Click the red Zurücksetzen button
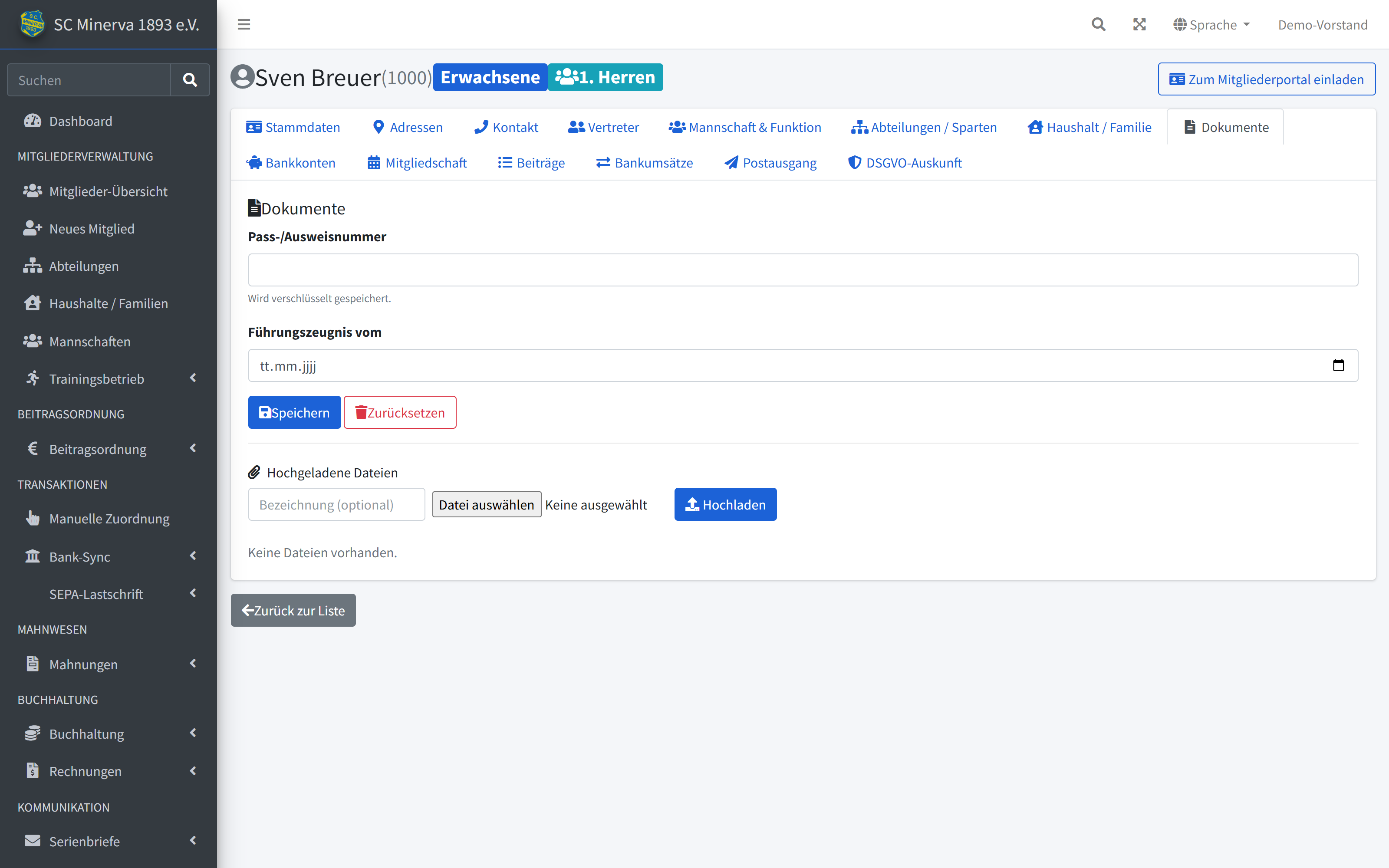The width and height of the screenshot is (1389, 868). pos(400,412)
